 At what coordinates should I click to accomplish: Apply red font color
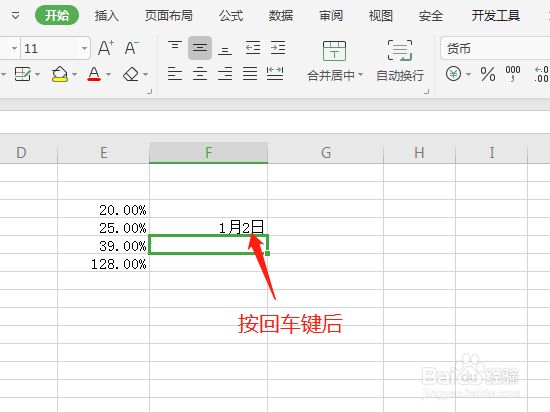[94, 74]
